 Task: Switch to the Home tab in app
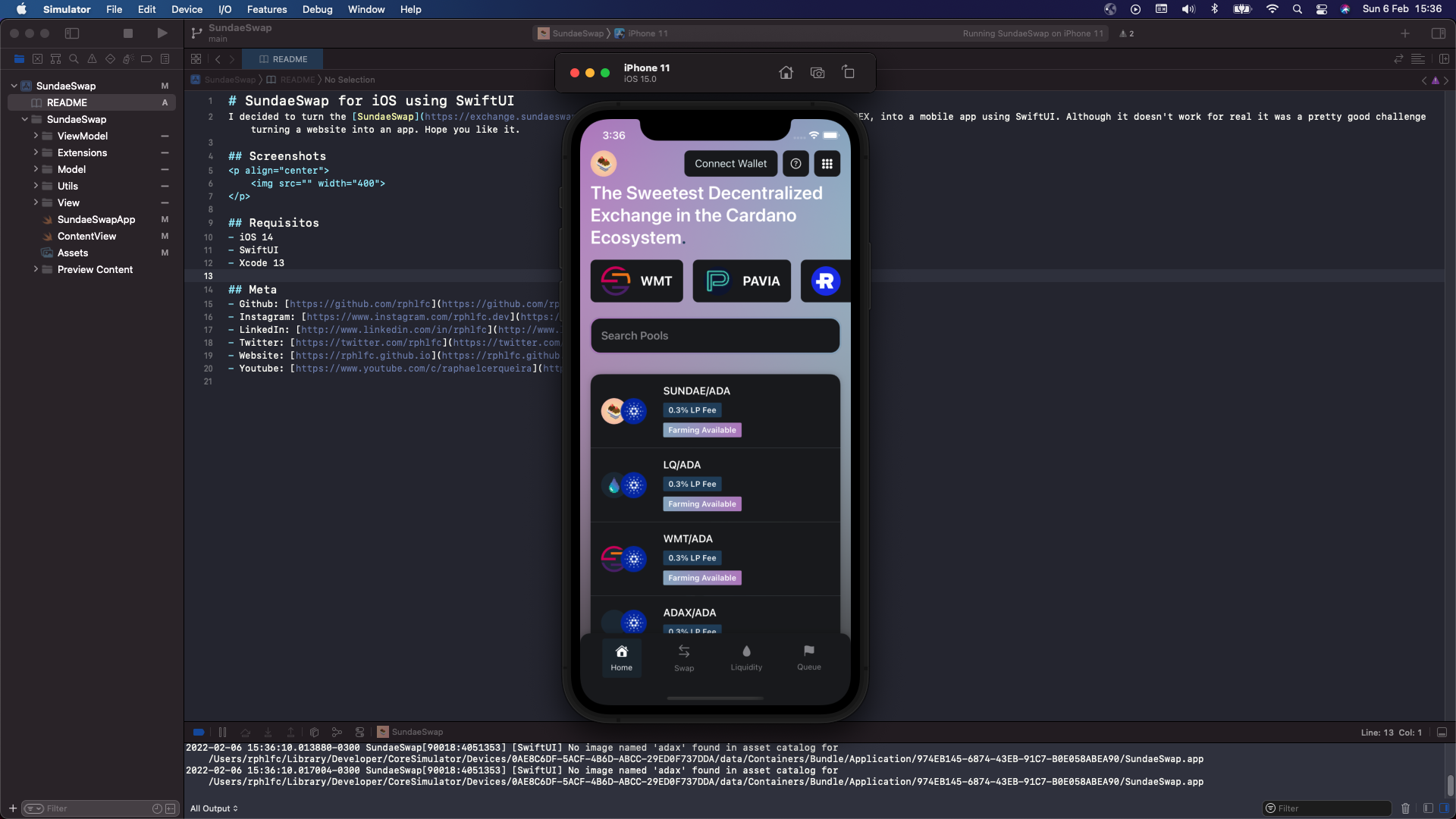click(x=621, y=657)
